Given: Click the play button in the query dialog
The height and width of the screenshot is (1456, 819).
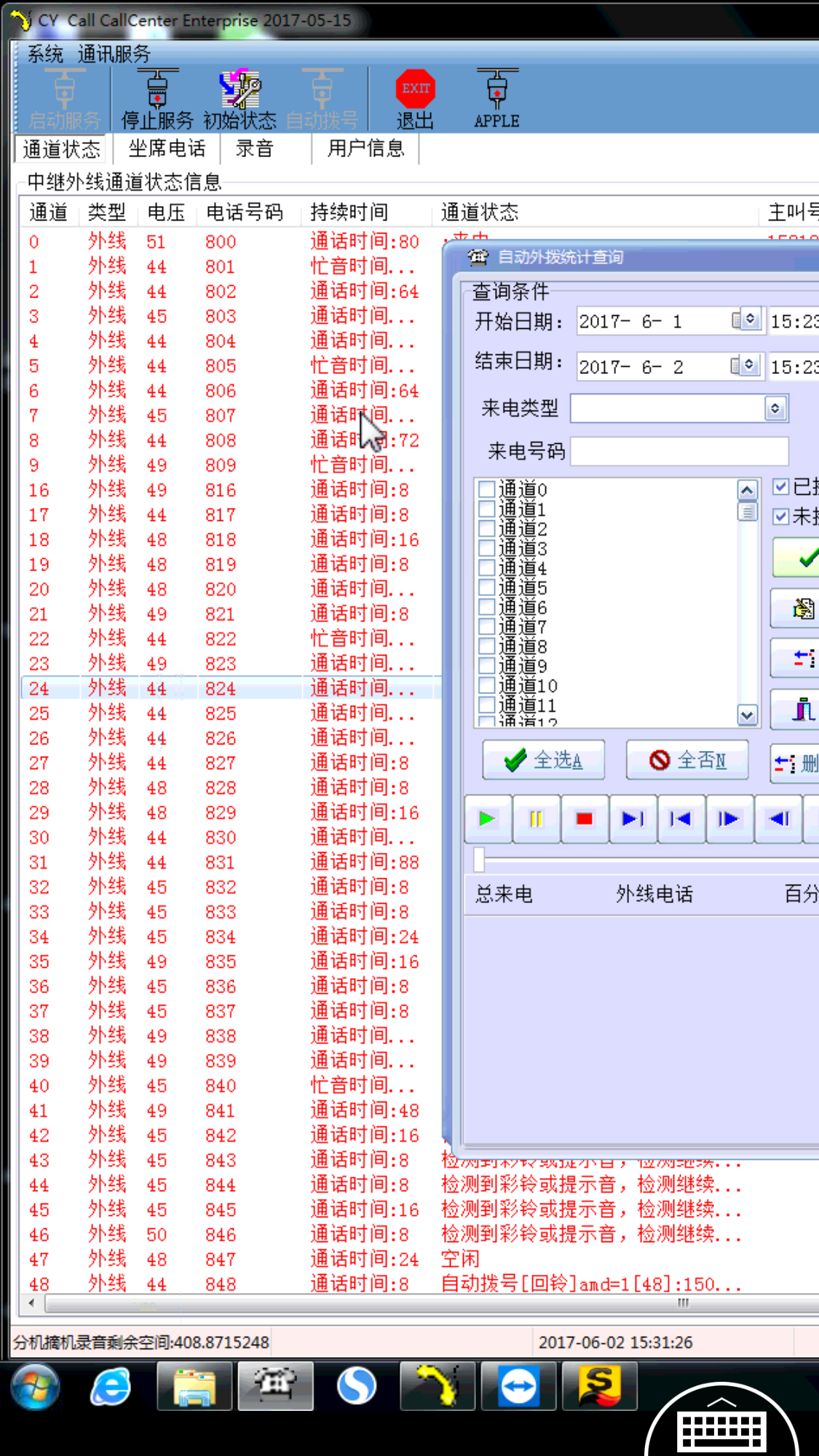Looking at the screenshot, I should (487, 819).
